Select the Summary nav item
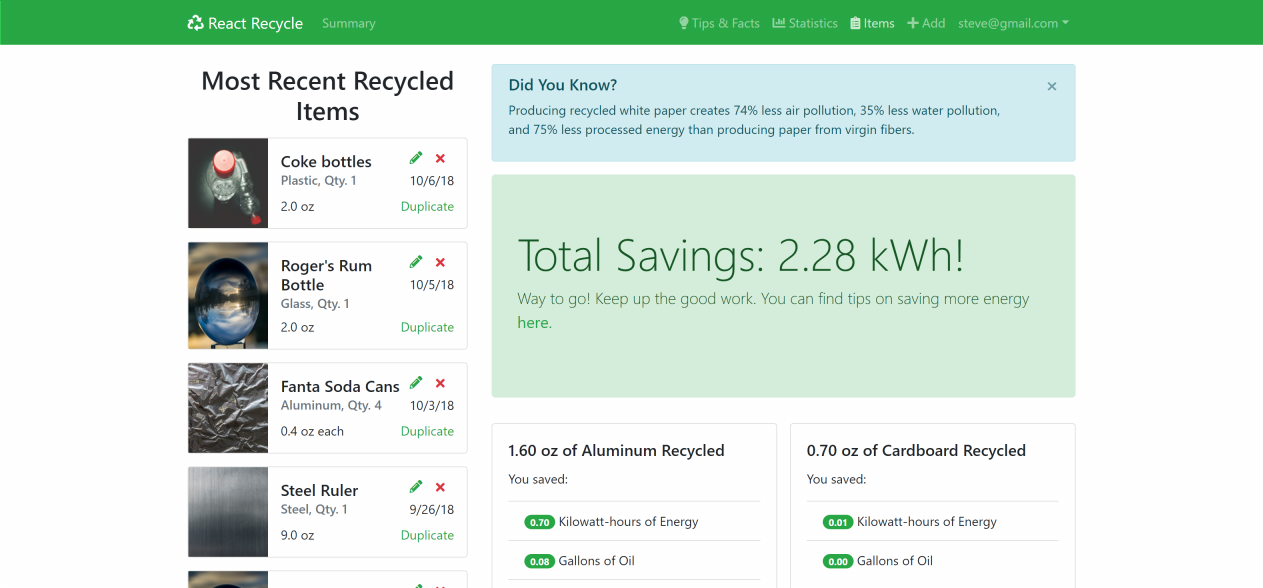The height and width of the screenshot is (588, 1263). pos(348,22)
